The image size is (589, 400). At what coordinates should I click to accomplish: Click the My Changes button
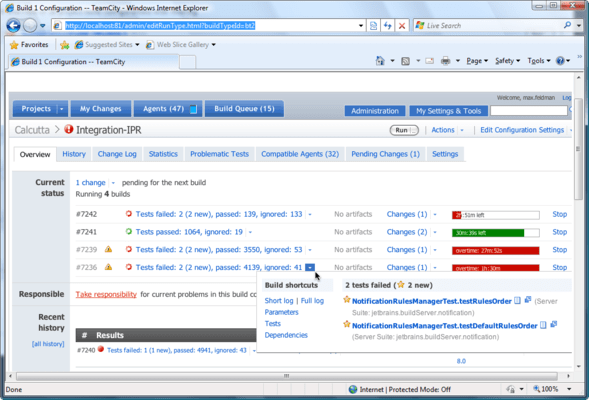point(101,109)
